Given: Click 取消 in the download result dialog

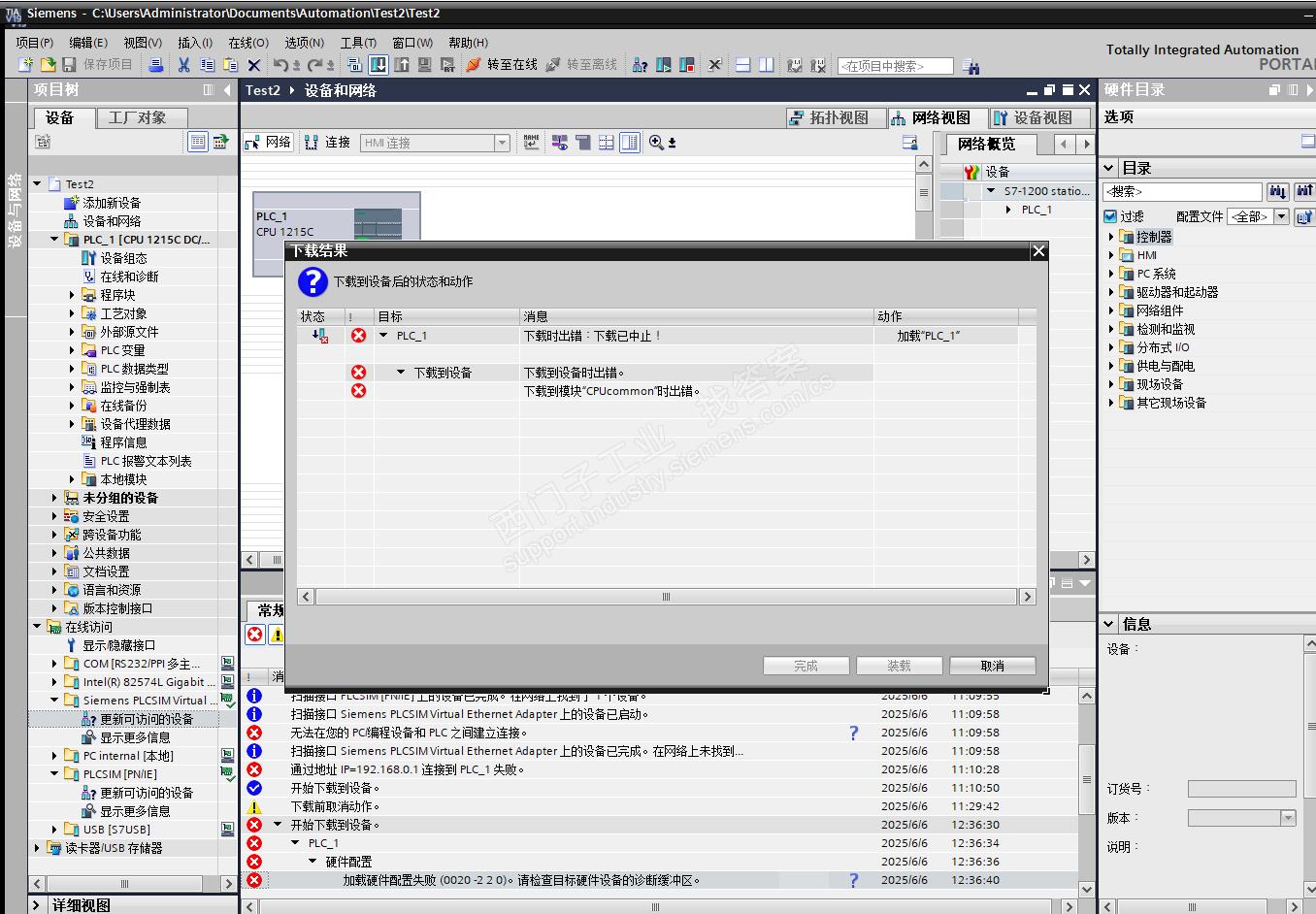Looking at the screenshot, I should coord(993,666).
